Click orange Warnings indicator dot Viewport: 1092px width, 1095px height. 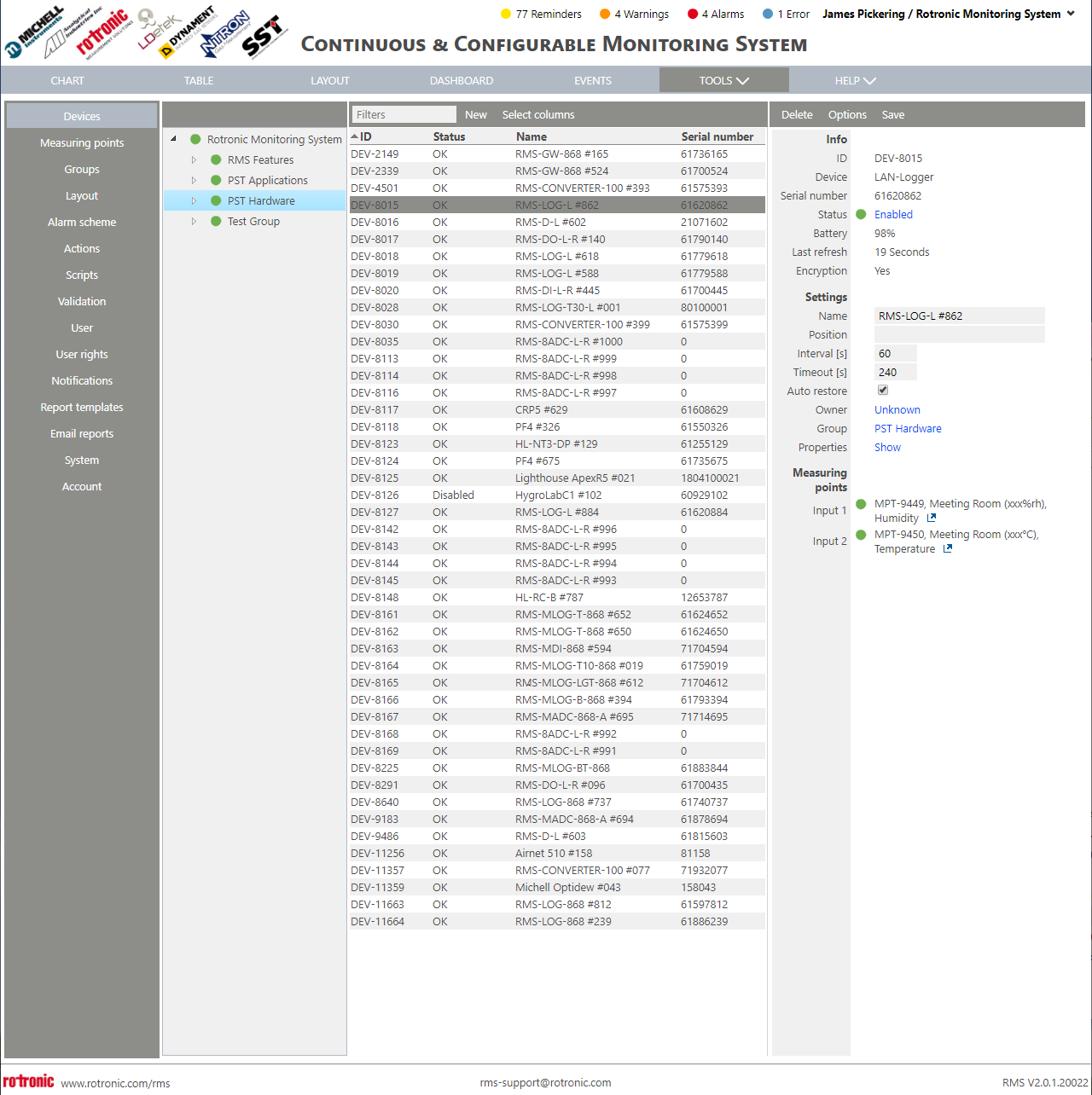coord(605,14)
